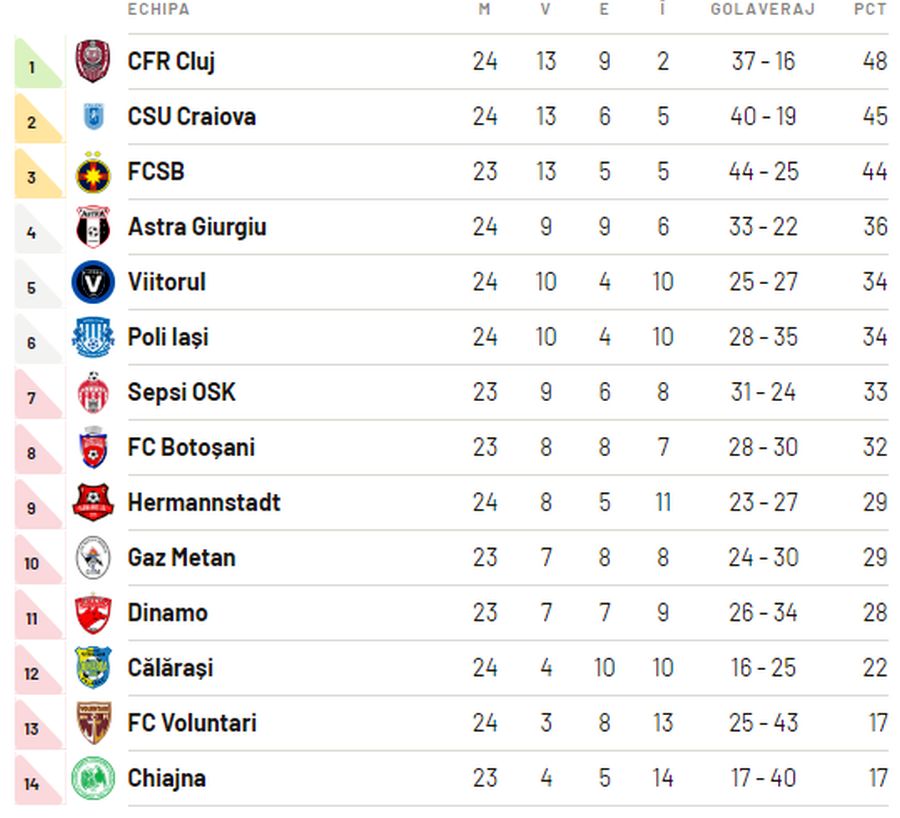Open the Gaz Metan team name

(181, 557)
